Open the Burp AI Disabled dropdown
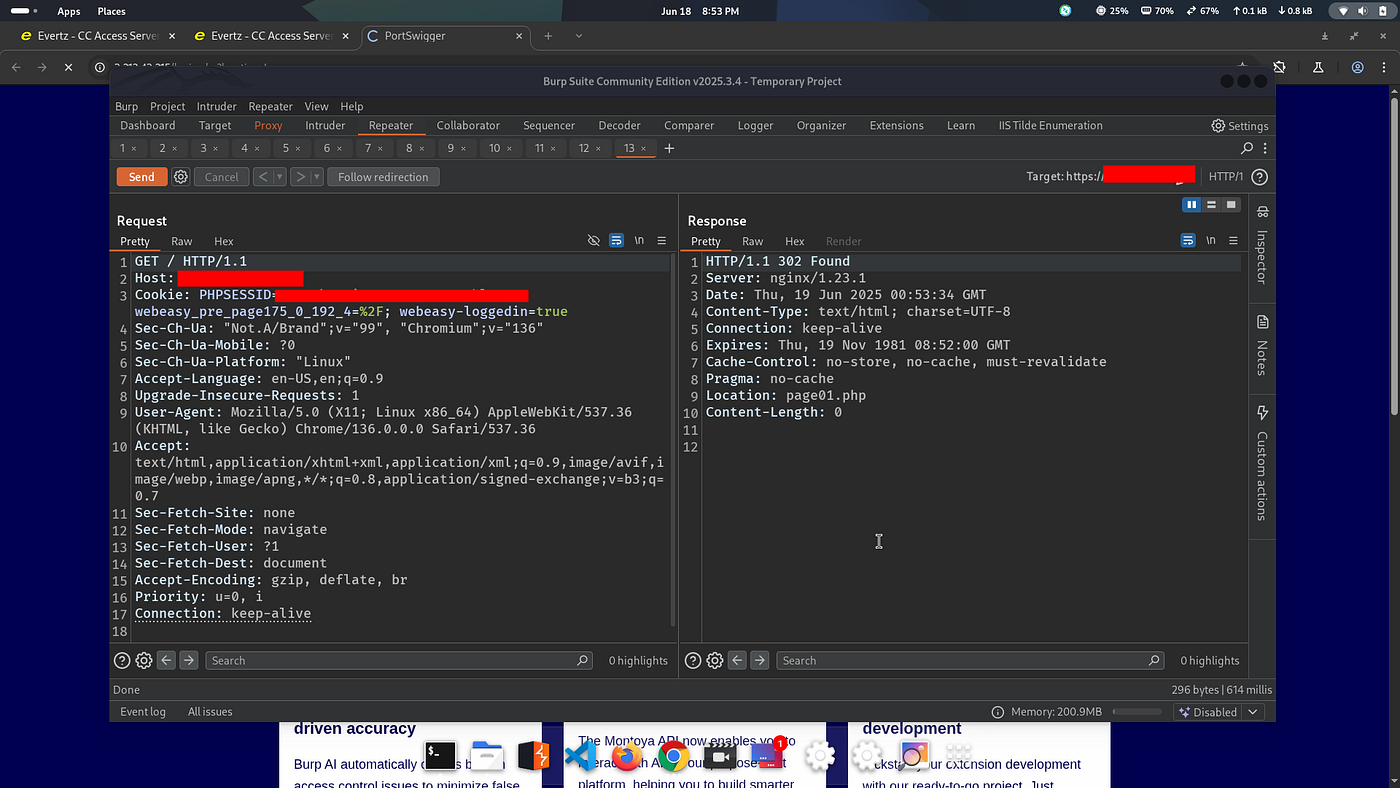This screenshot has width=1400, height=788. [x=1220, y=712]
